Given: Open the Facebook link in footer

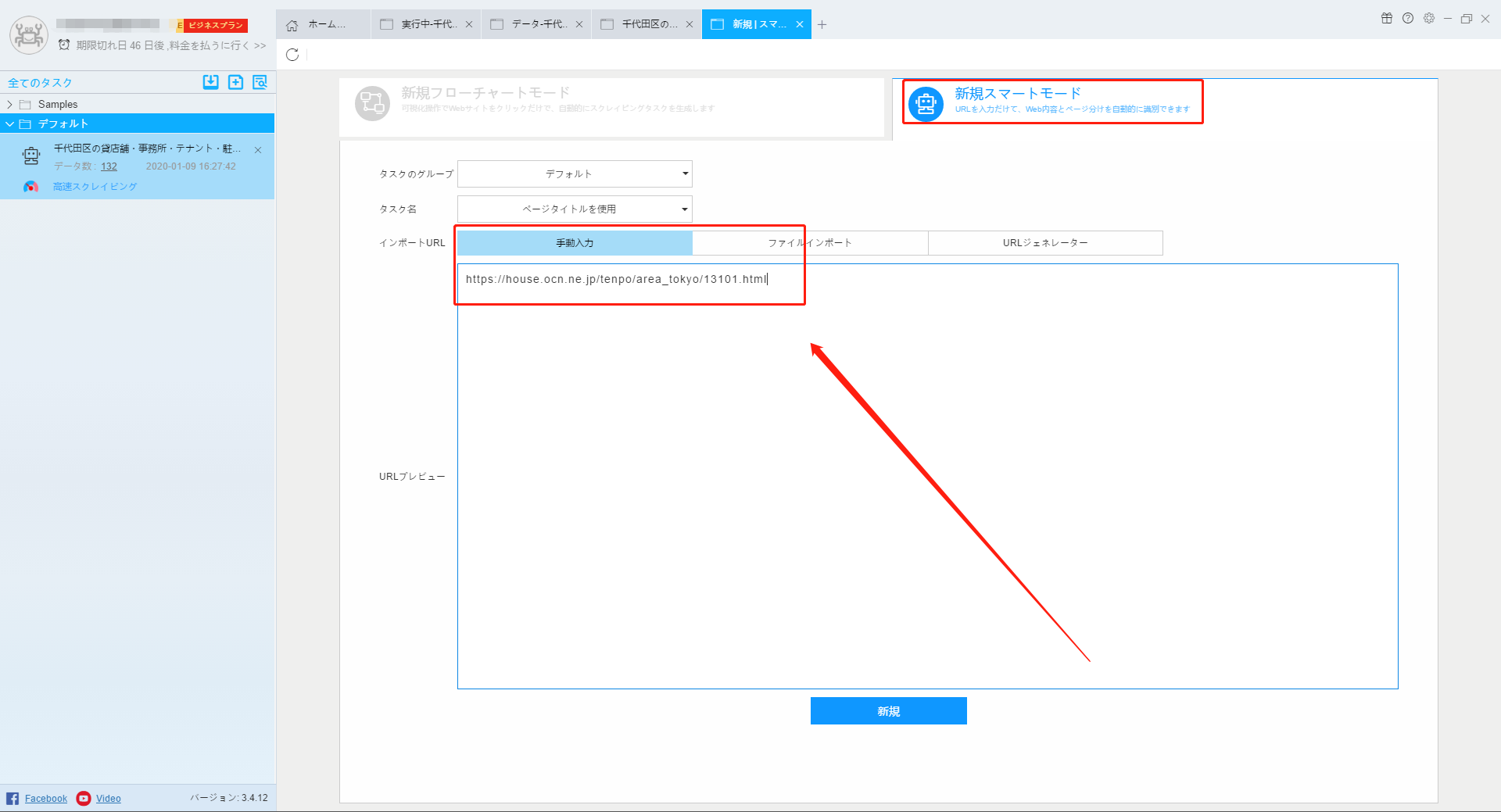Looking at the screenshot, I should tap(45, 798).
